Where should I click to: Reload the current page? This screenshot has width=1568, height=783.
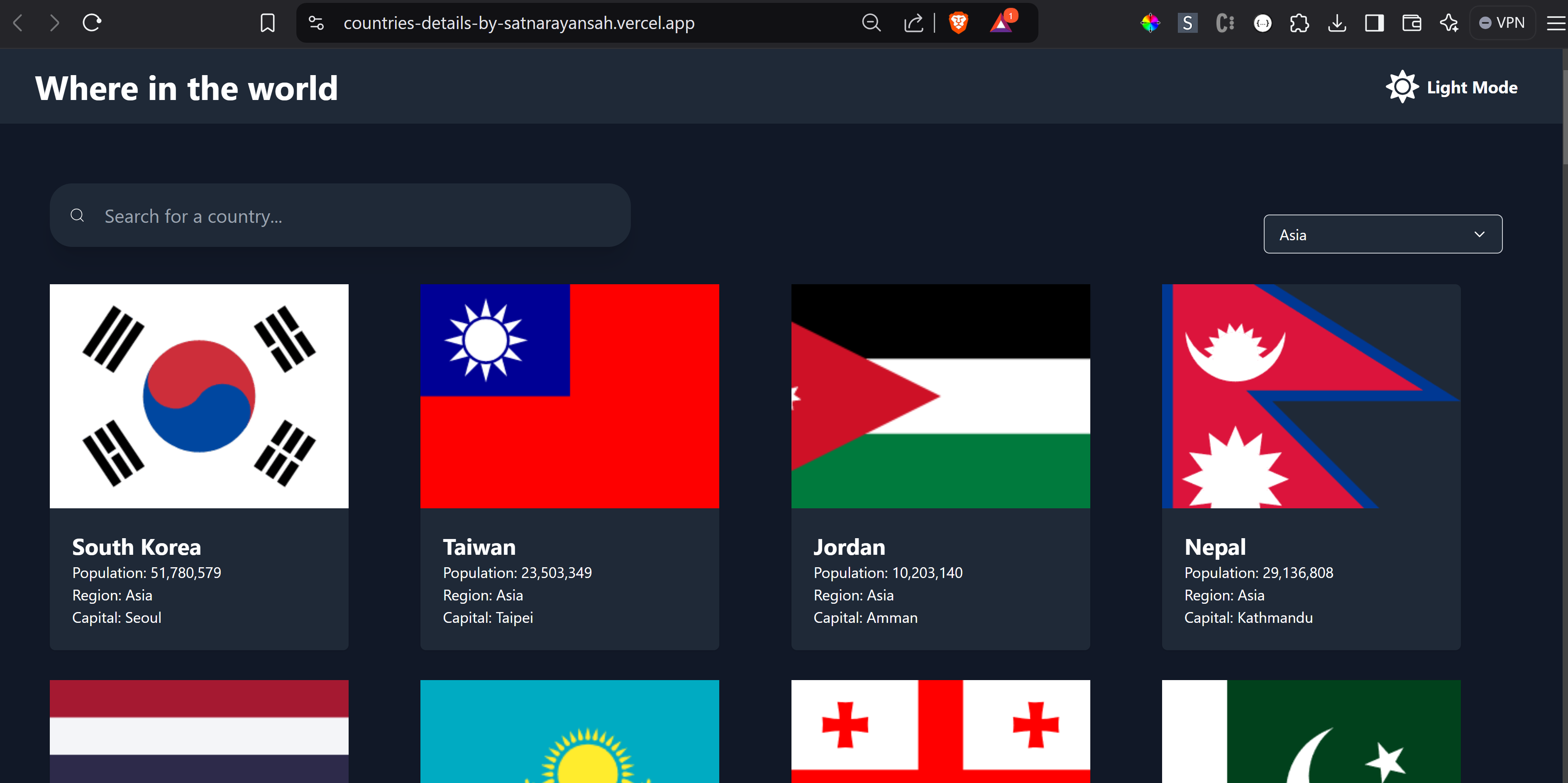(x=92, y=22)
